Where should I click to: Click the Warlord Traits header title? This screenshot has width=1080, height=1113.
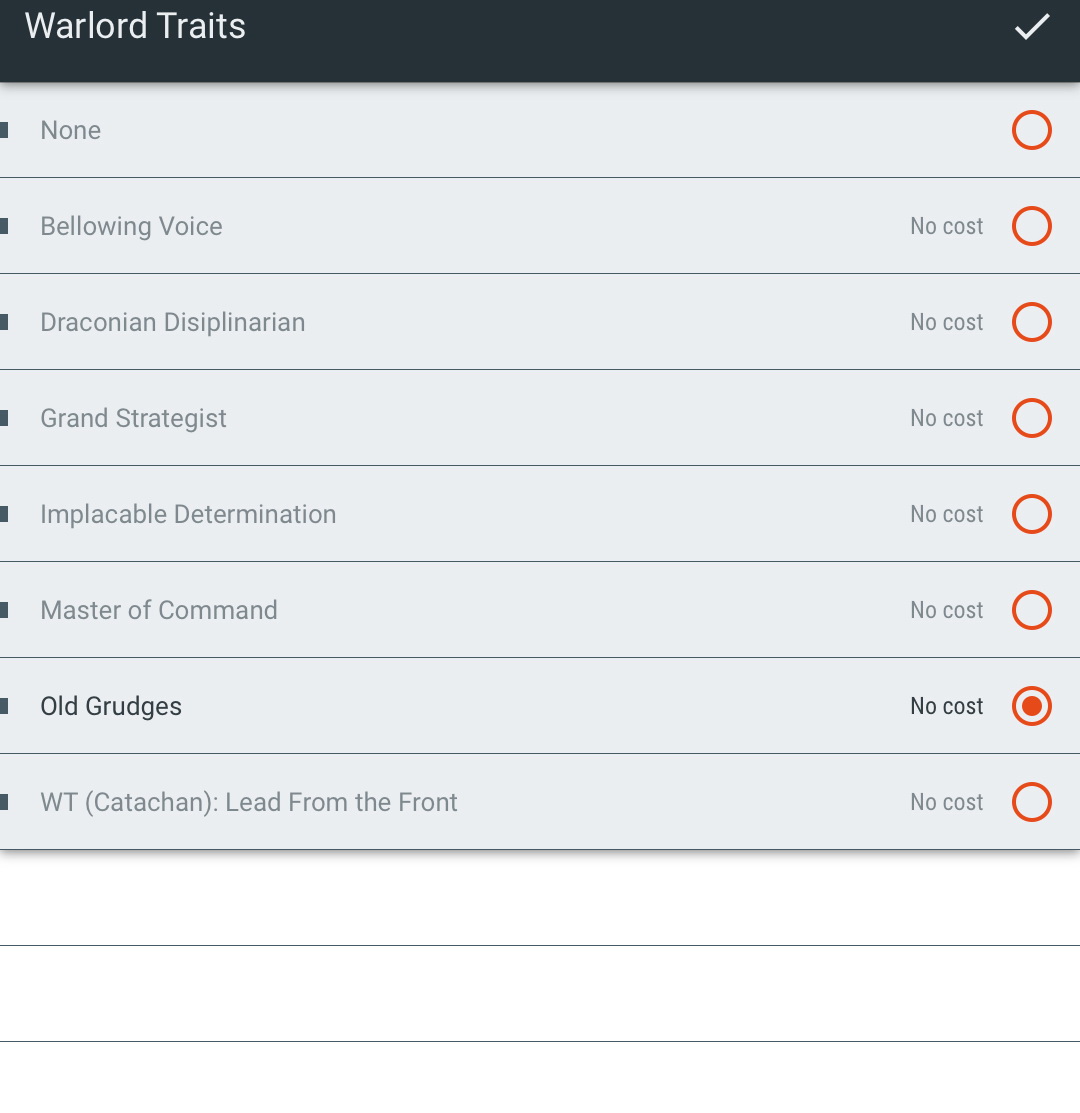(135, 26)
